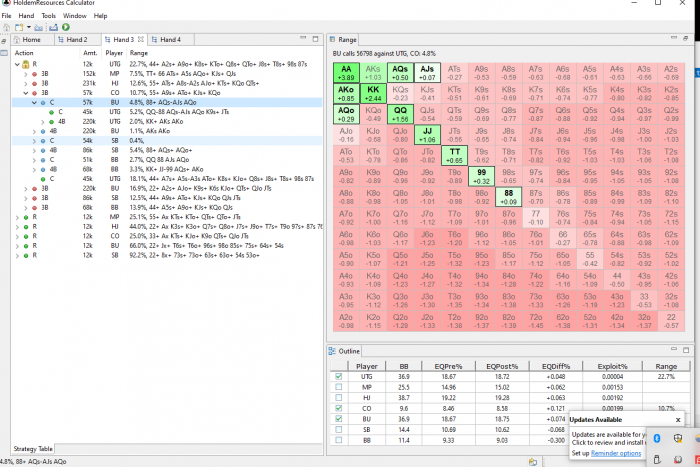This screenshot has height=467, width=700.
Task: Click the 'Updates are available' notification message
Action: pyautogui.click(x=607, y=438)
